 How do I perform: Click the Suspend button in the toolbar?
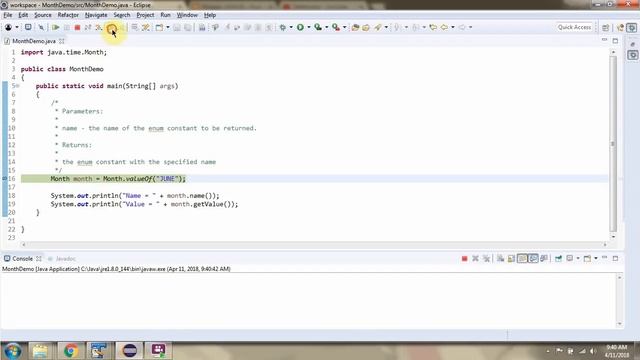tap(67, 27)
